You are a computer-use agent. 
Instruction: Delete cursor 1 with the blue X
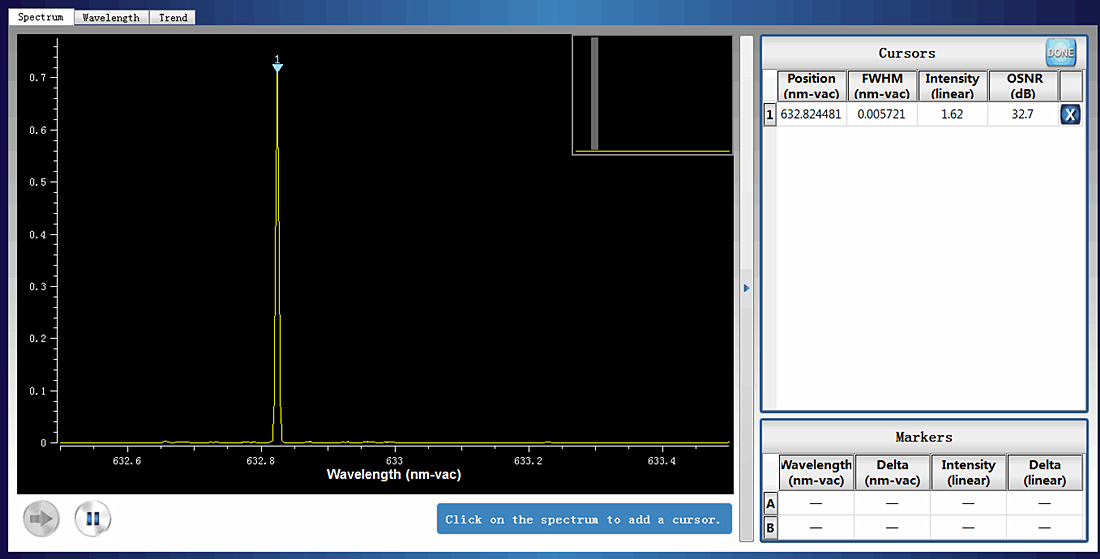tap(1070, 114)
